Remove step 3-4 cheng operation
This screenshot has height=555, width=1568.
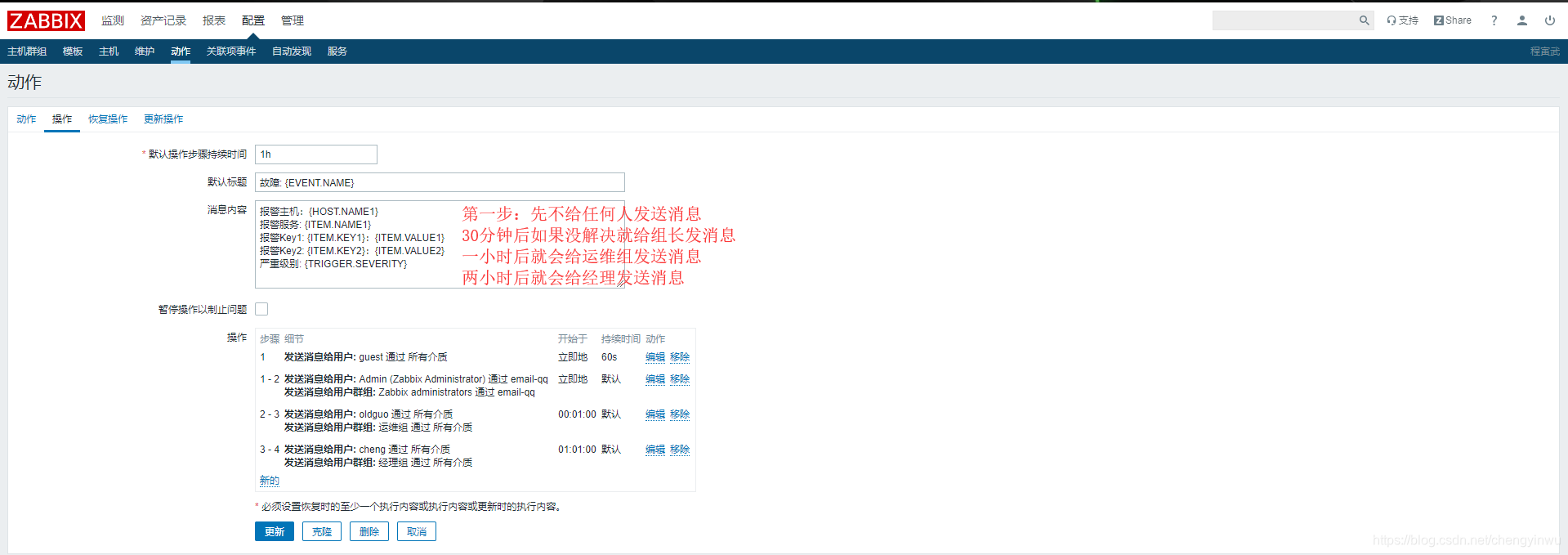point(680,450)
